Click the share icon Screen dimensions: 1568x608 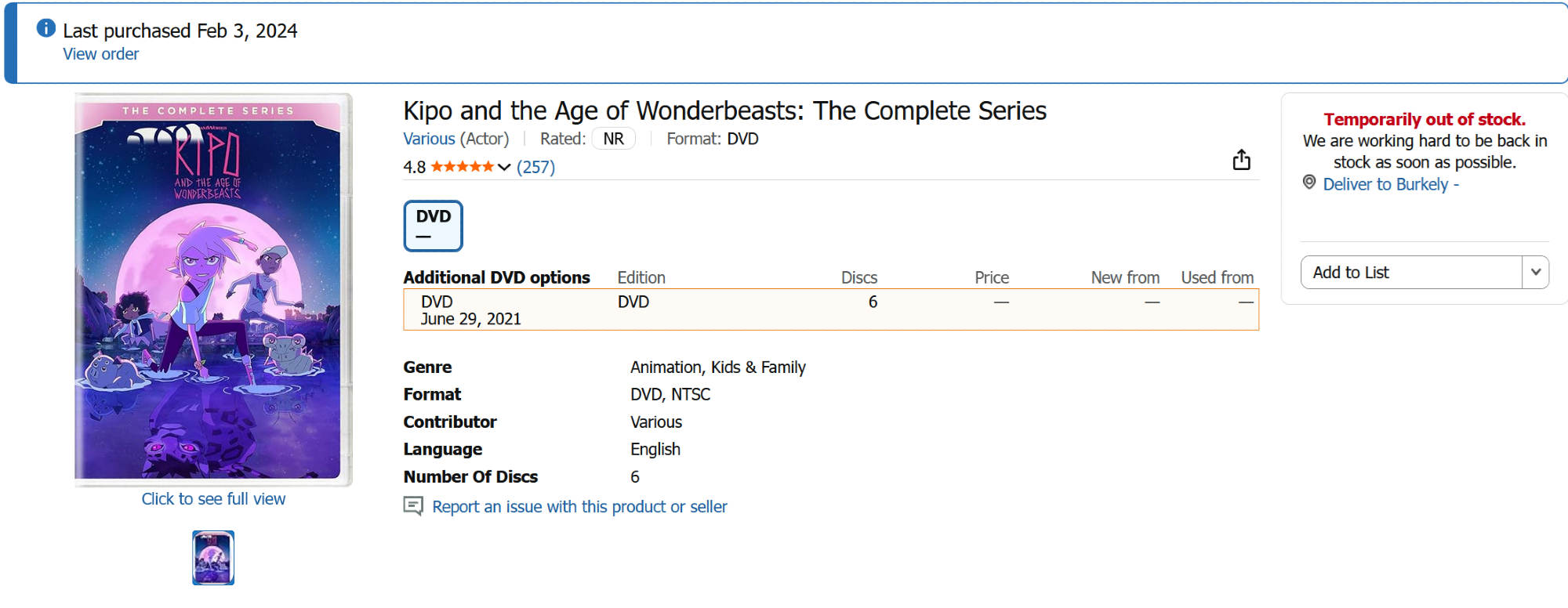(x=1241, y=160)
